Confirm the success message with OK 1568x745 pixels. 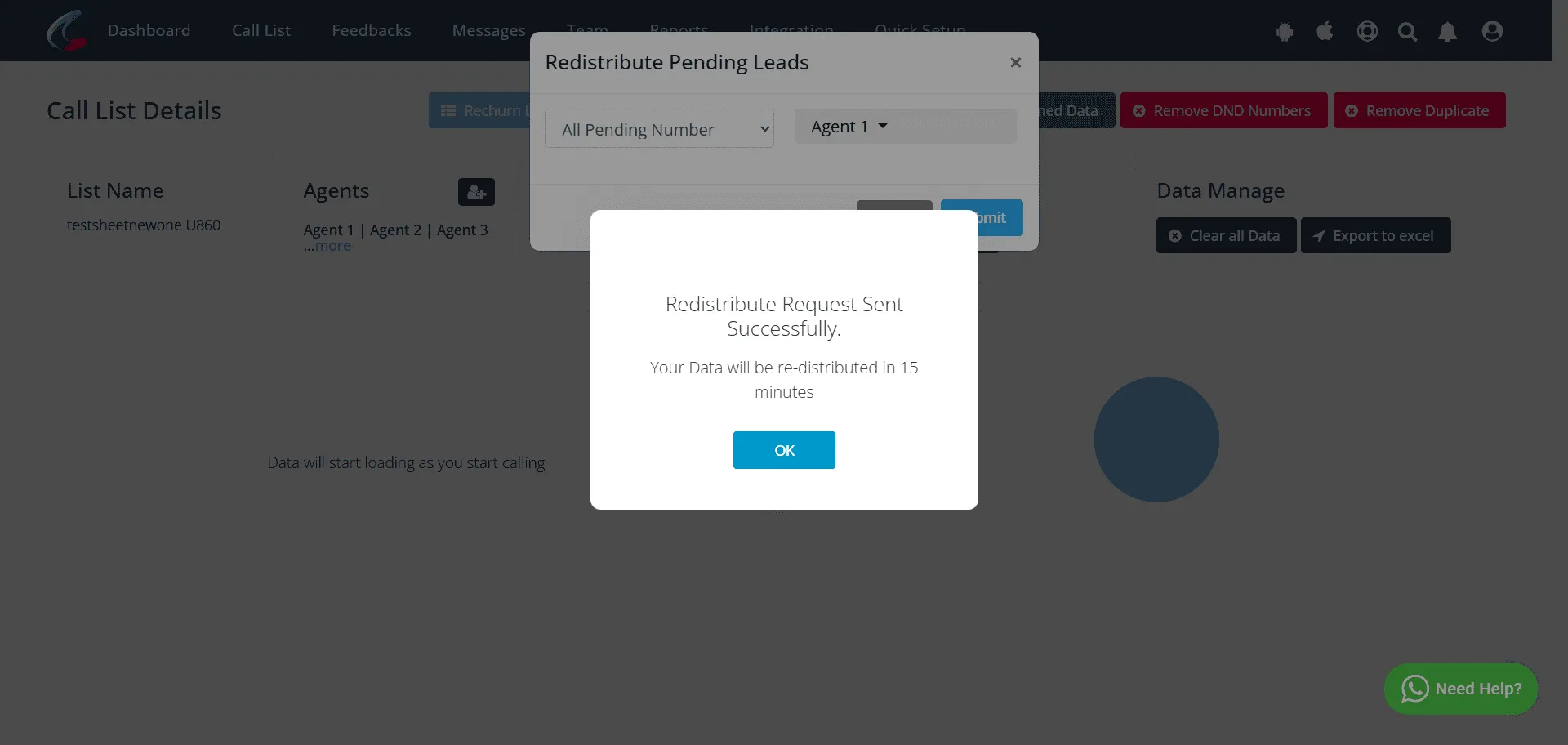pos(784,450)
